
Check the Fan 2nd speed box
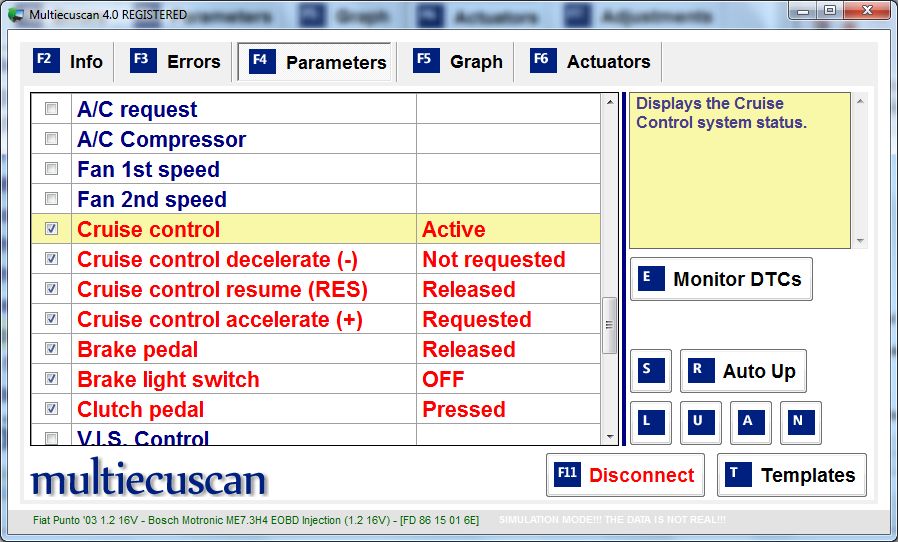click(x=52, y=198)
